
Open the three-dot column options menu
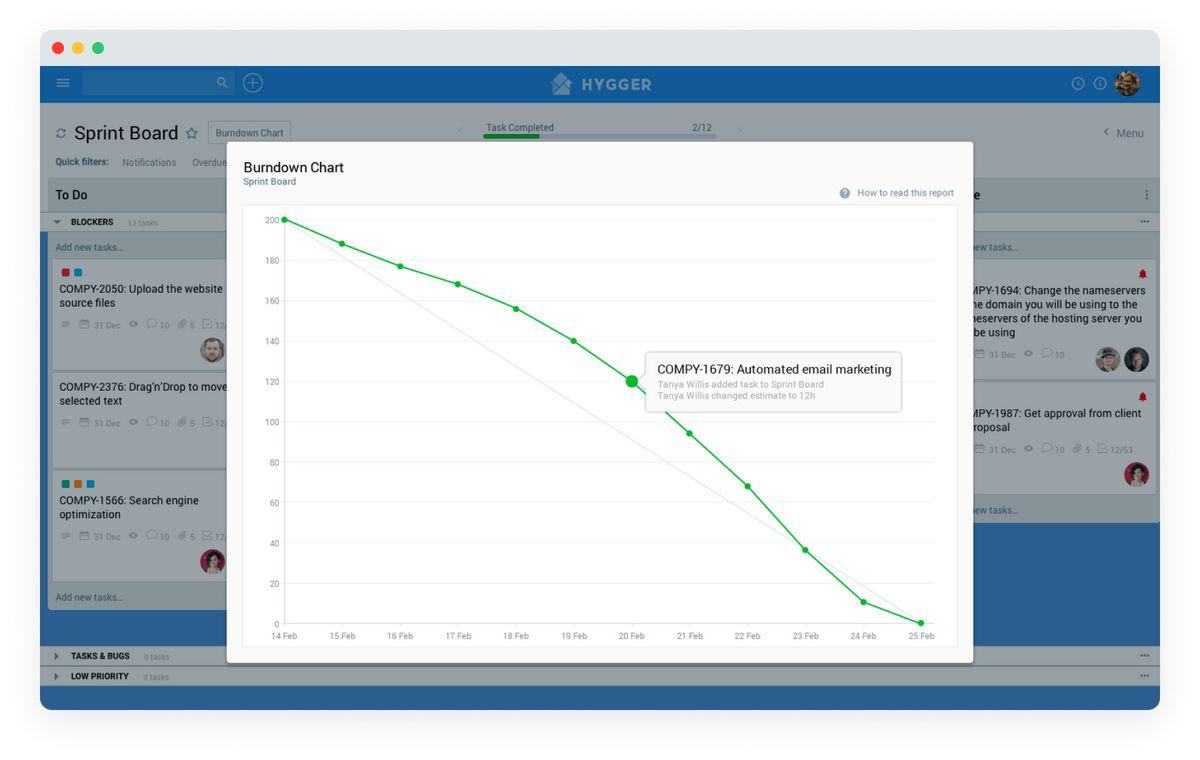1146,195
